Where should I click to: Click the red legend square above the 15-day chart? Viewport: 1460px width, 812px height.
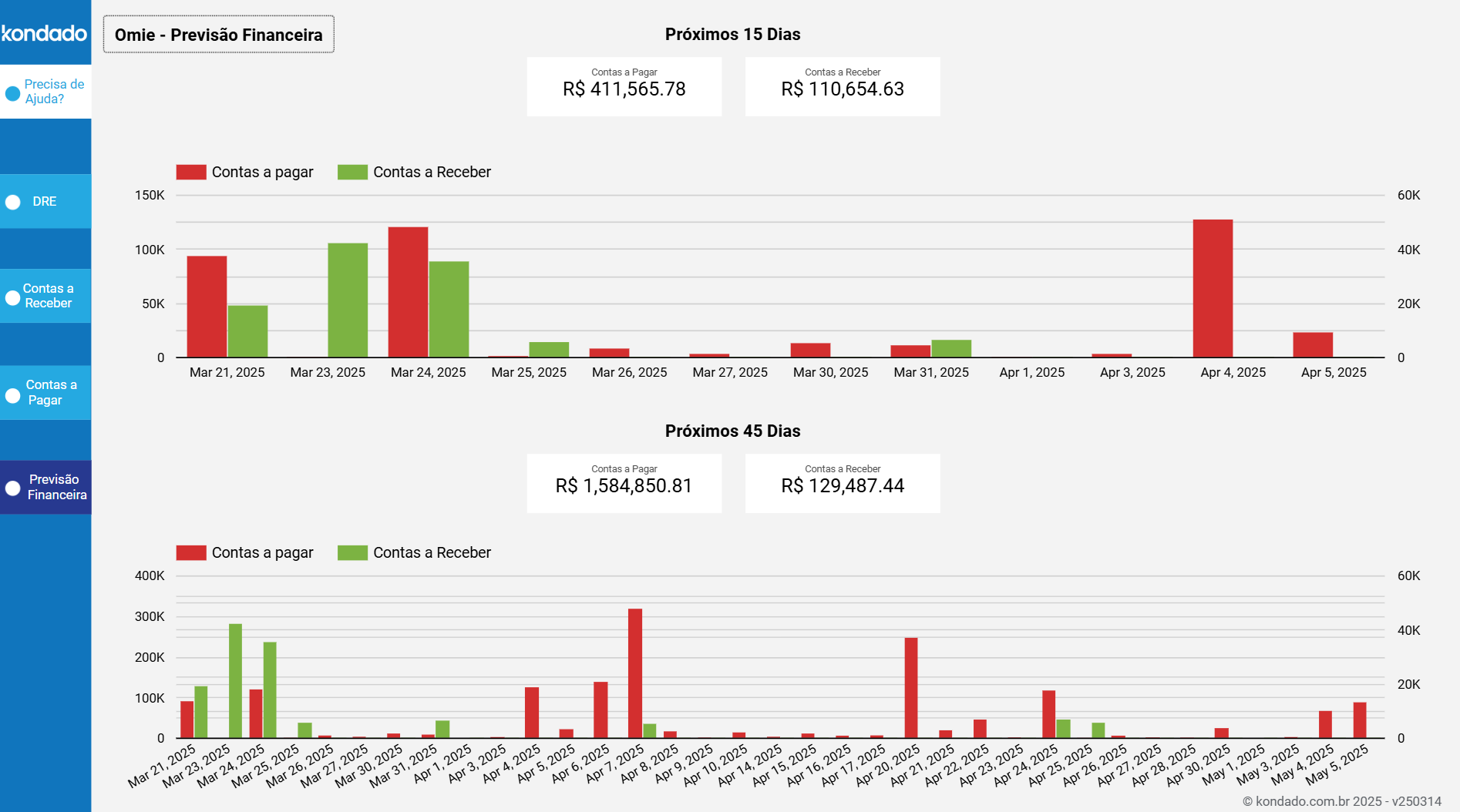pos(190,171)
